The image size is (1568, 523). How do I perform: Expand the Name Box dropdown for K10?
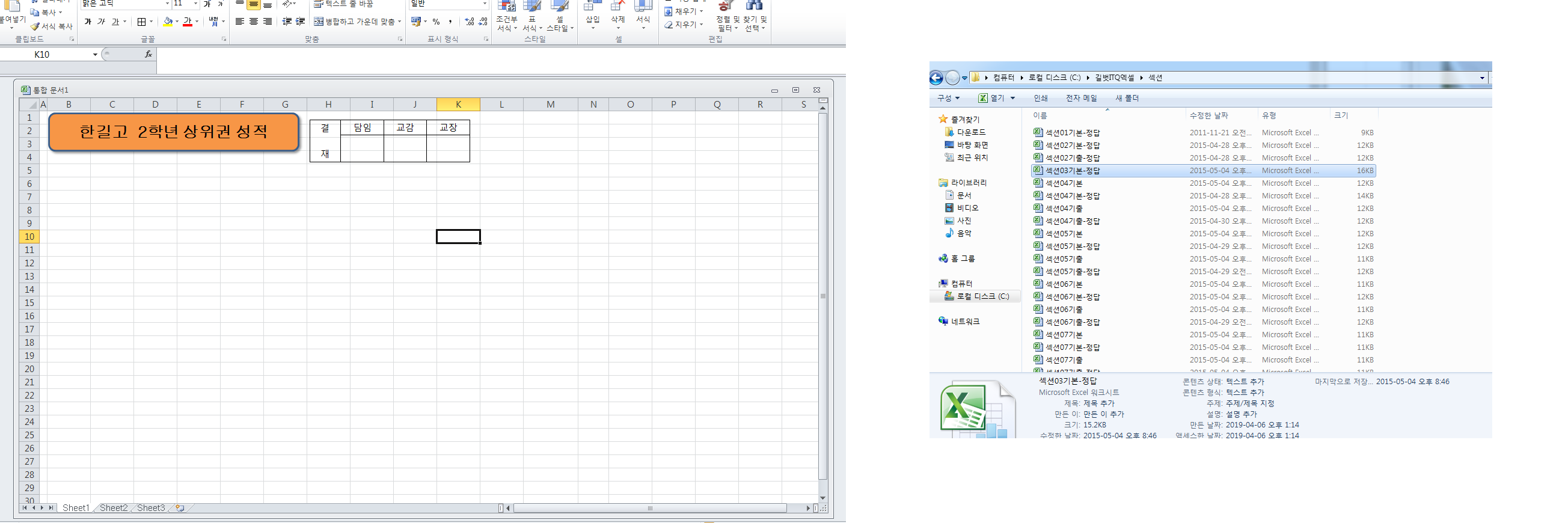point(95,55)
